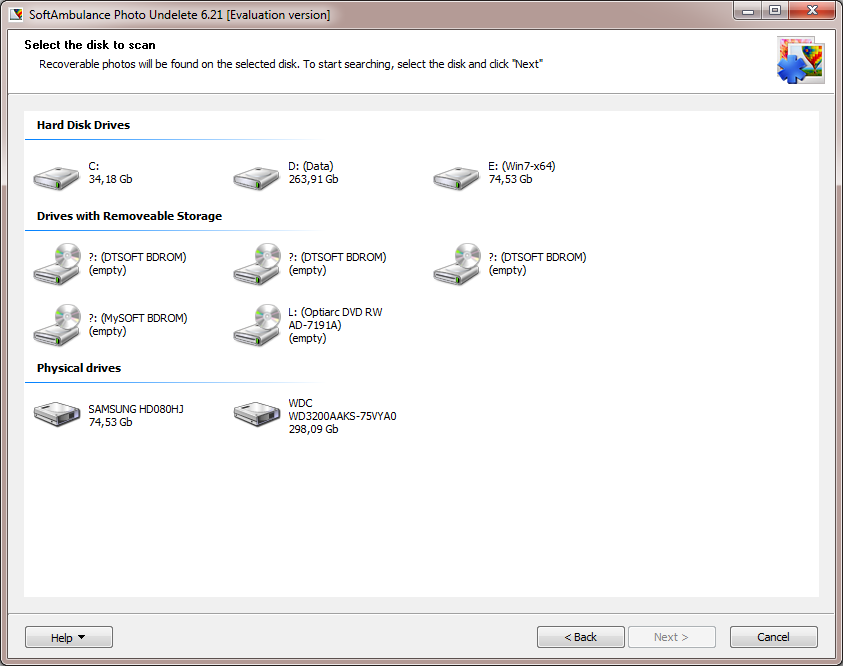Click the "34,18 Gb" size text
The width and height of the screenshot is (843, 666).
[x=110, y=179]
